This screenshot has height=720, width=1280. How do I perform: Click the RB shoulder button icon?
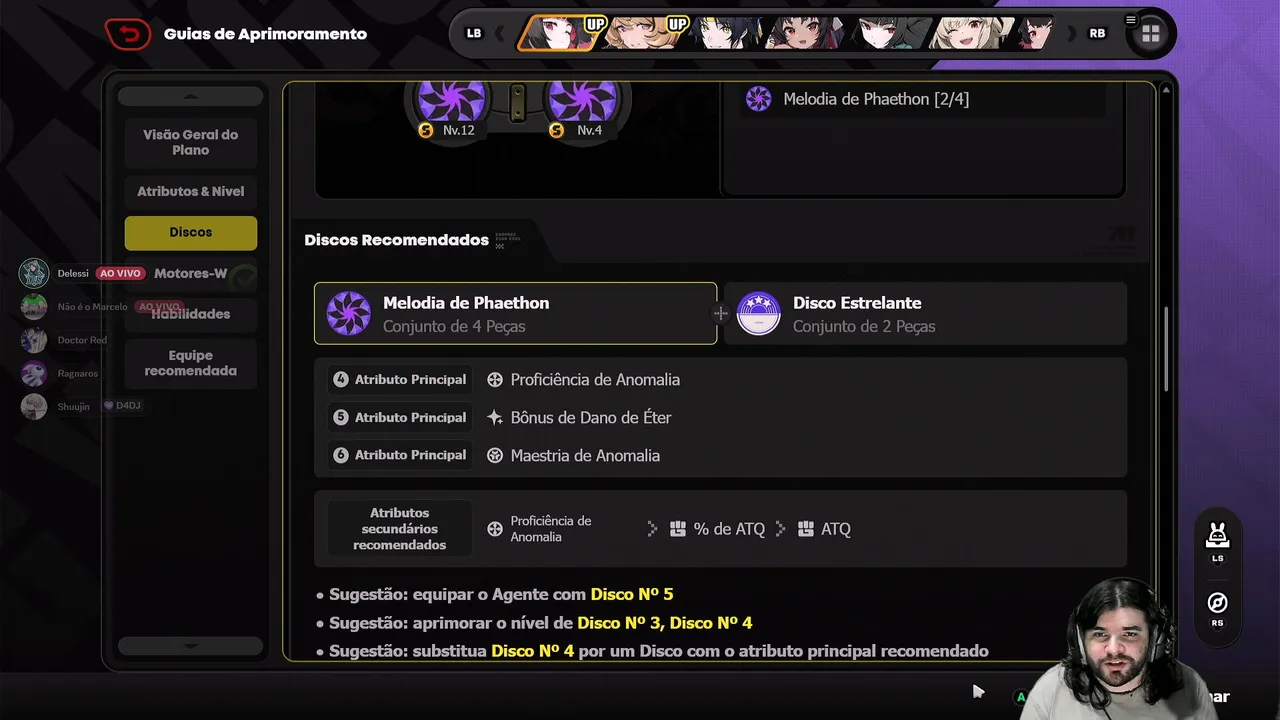[1097, 33]
